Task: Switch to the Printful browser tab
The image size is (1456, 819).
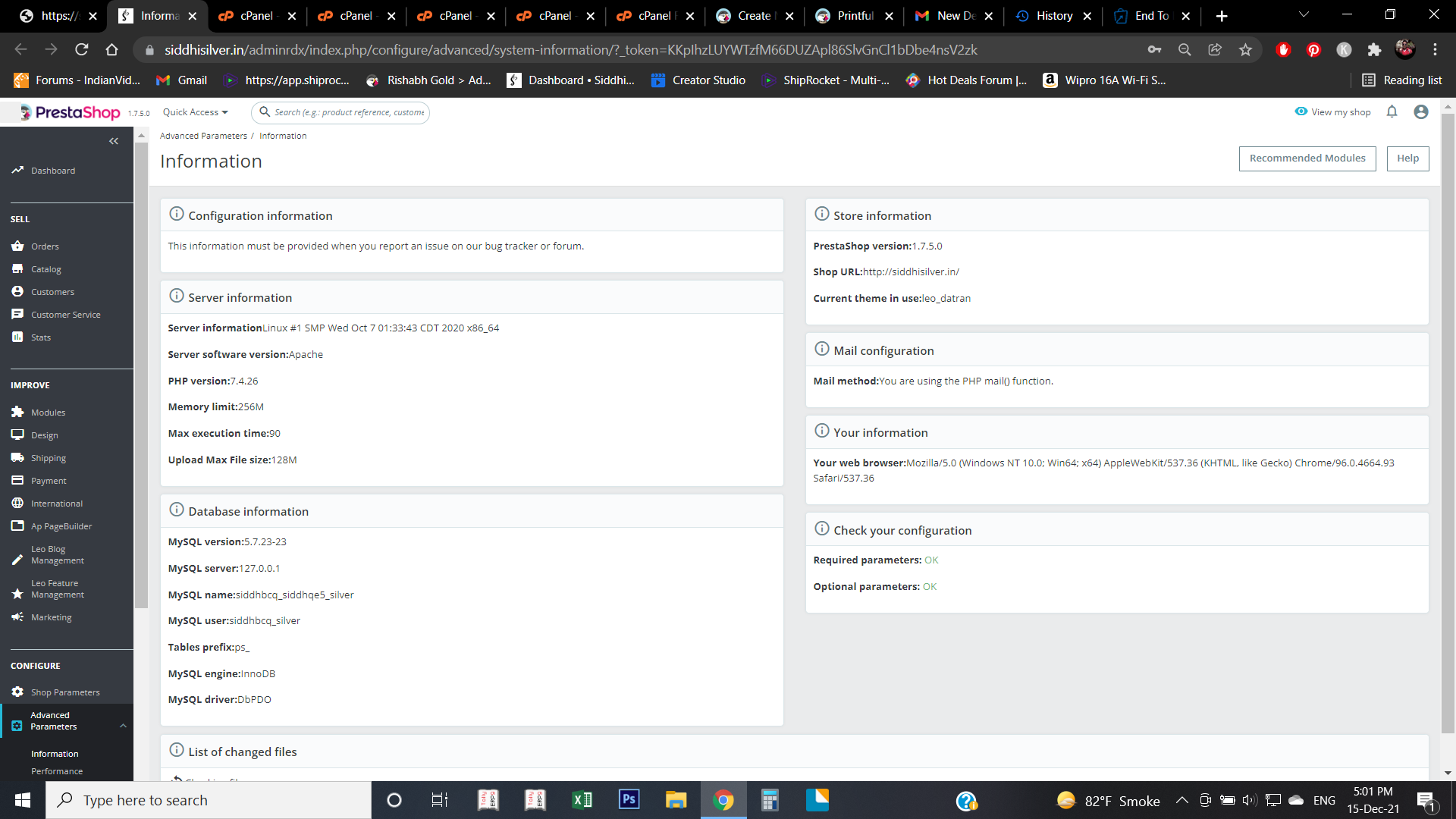Action: pos(854,16)
